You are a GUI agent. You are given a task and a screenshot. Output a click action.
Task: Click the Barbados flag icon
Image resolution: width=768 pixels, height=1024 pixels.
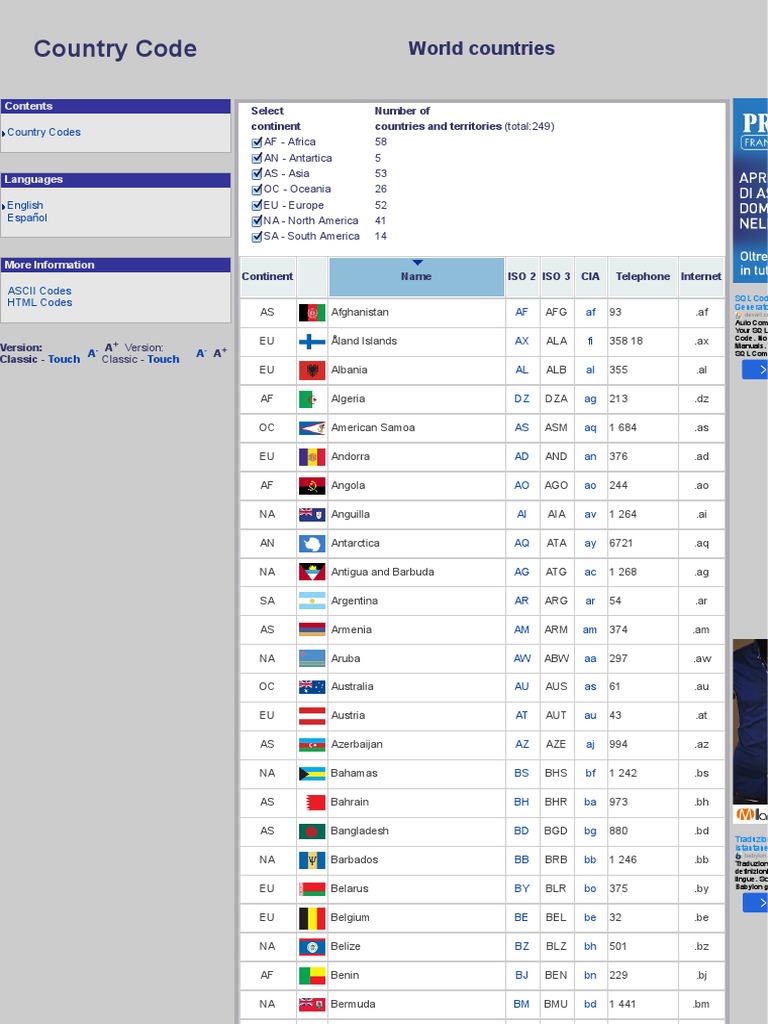312,860
